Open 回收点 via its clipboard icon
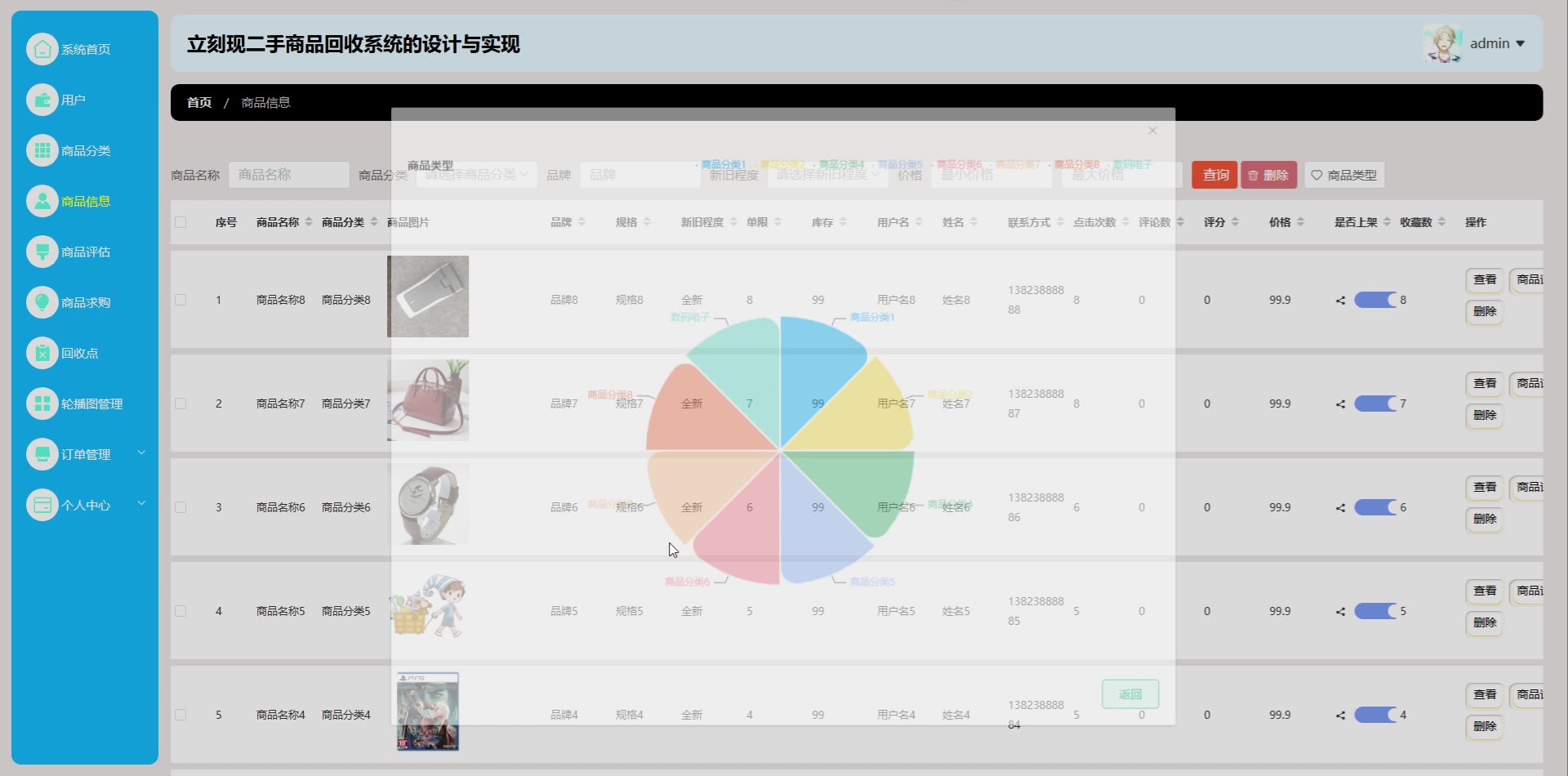 42,353
